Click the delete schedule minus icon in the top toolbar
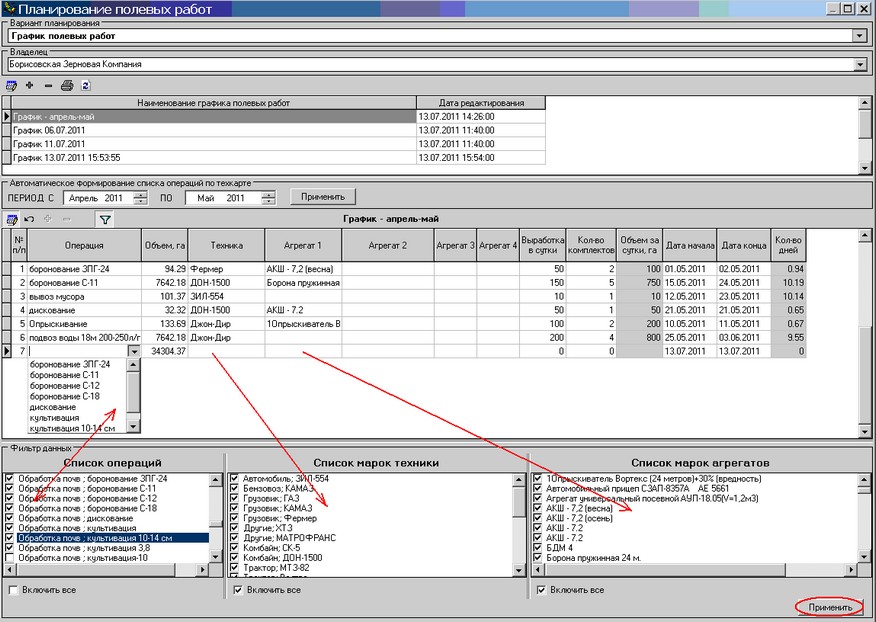Viewport: 876px width, 622px height. point(48,86)
